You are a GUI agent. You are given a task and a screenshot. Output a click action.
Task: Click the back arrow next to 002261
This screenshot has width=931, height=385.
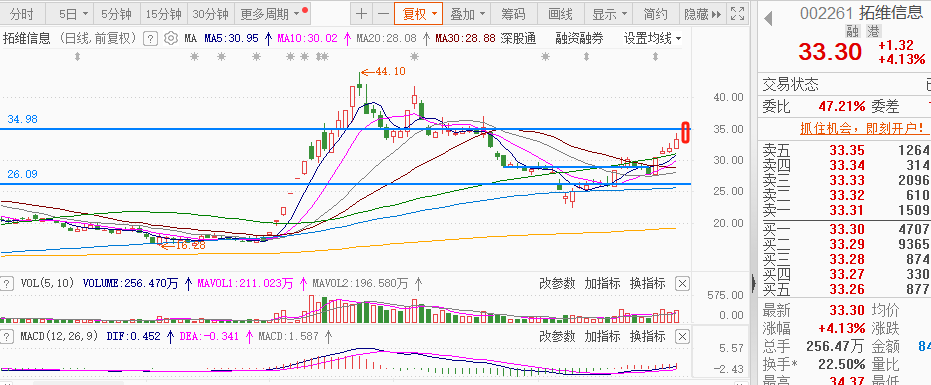pyautogui.click(x=768, y=18)
